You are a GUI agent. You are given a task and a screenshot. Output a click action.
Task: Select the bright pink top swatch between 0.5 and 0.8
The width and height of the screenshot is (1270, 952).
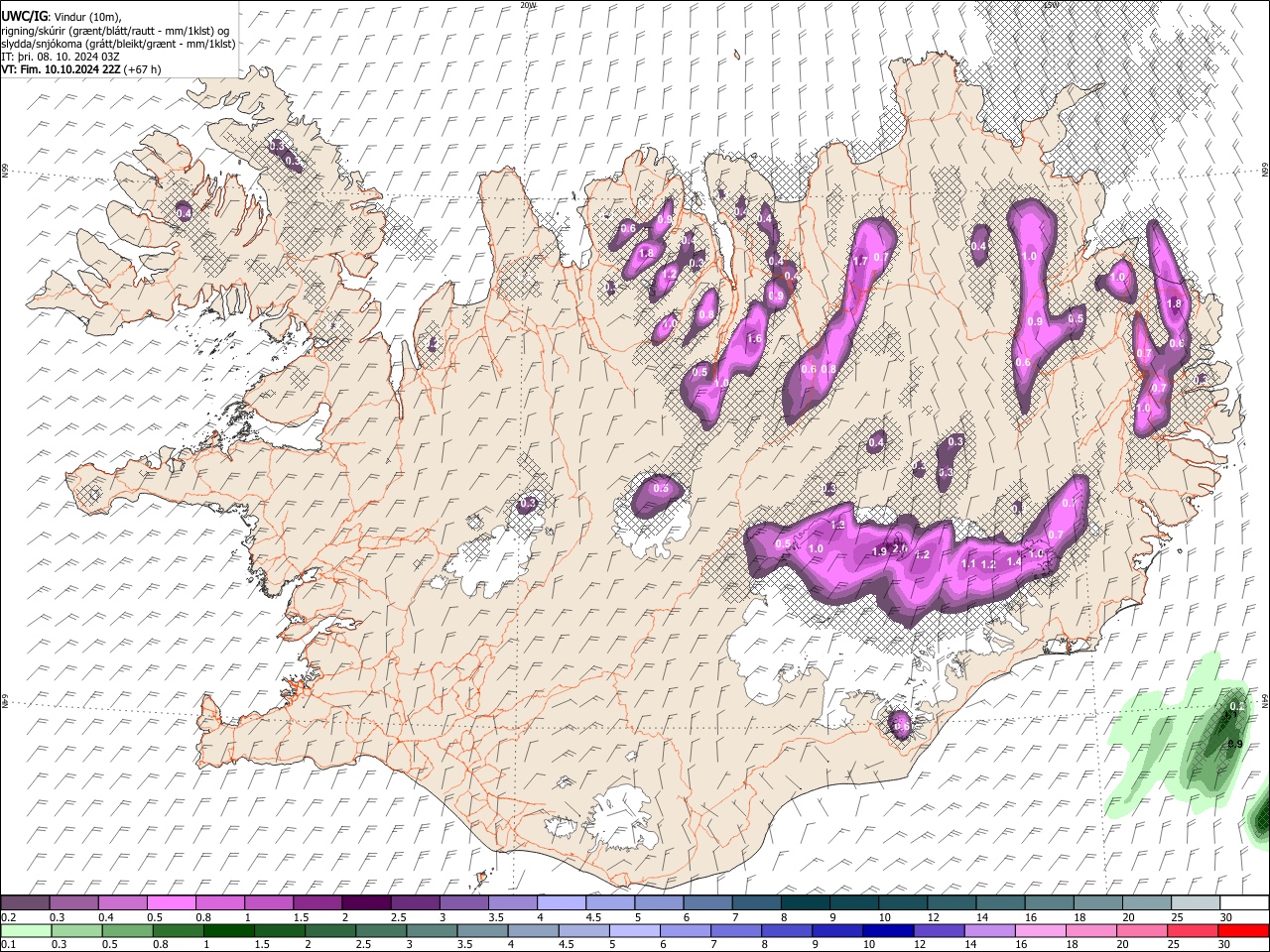[171, 903]
